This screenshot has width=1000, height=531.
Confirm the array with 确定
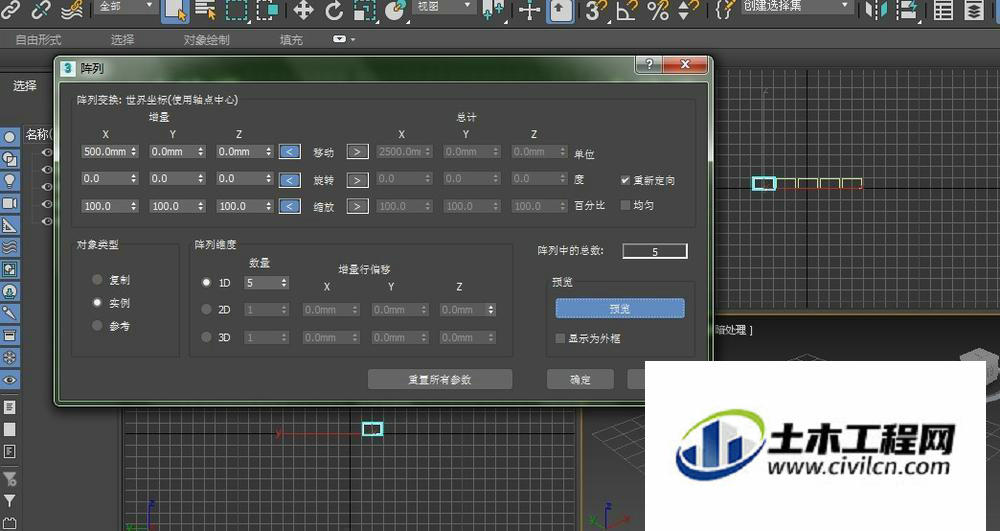coord(580,379)
